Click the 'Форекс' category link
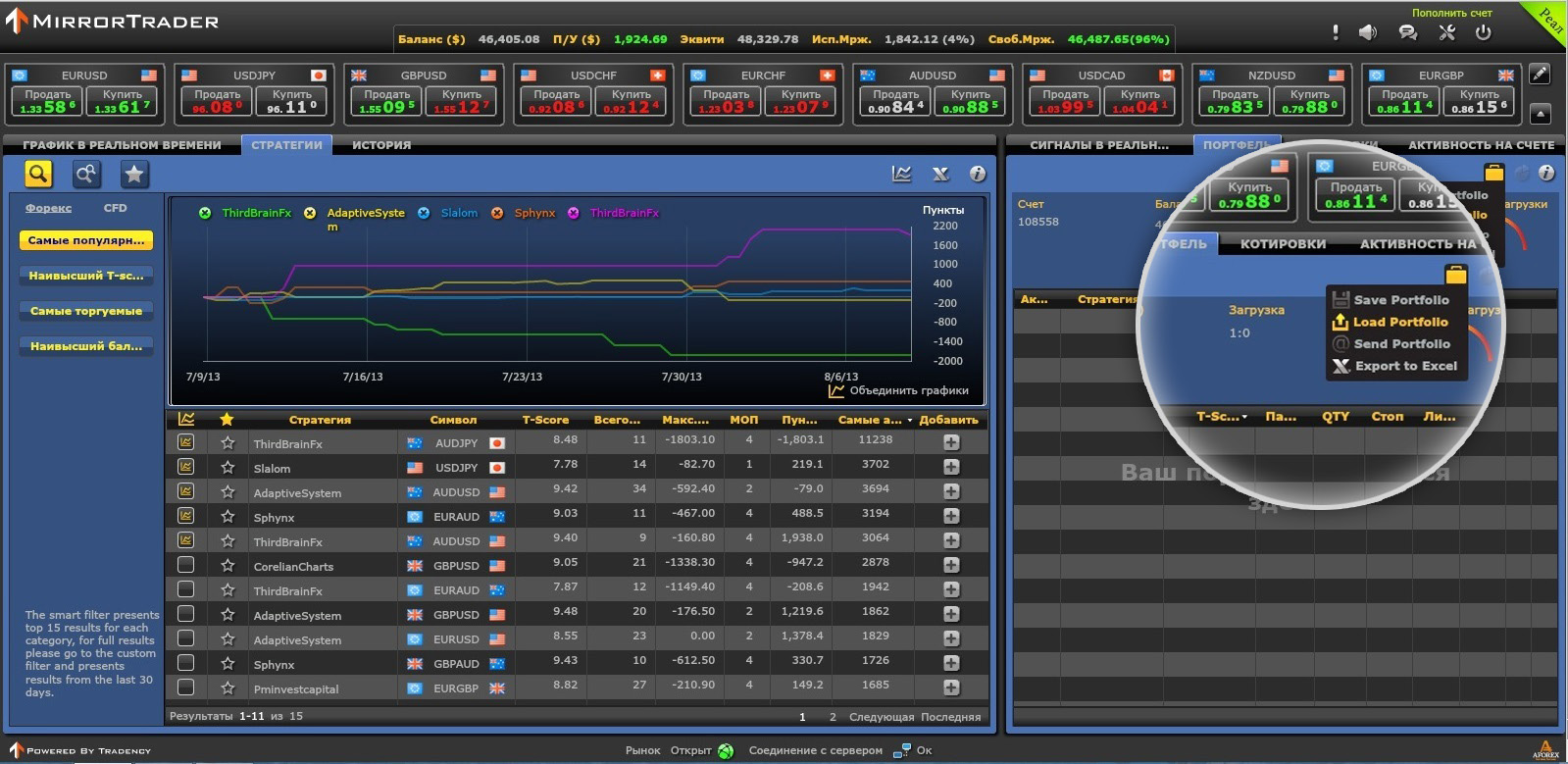The width and height of the screenshot is (1568, 764). pyautogui.click(x=48, y=208)
